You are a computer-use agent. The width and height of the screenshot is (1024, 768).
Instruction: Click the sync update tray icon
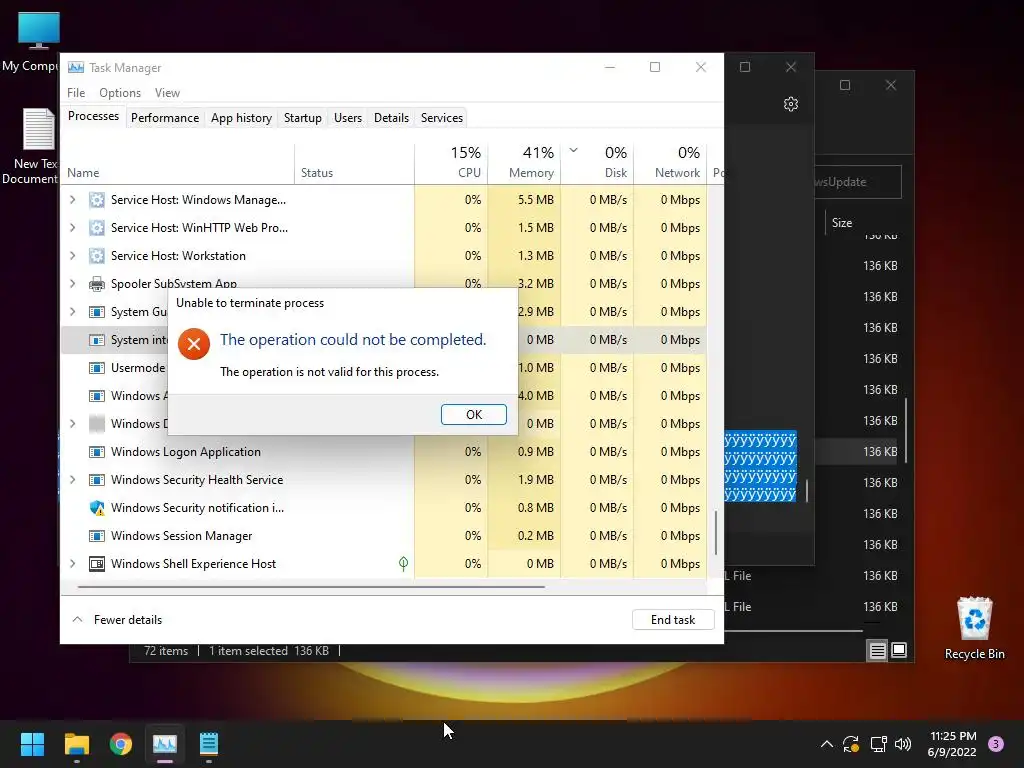(x=851, y=744)
